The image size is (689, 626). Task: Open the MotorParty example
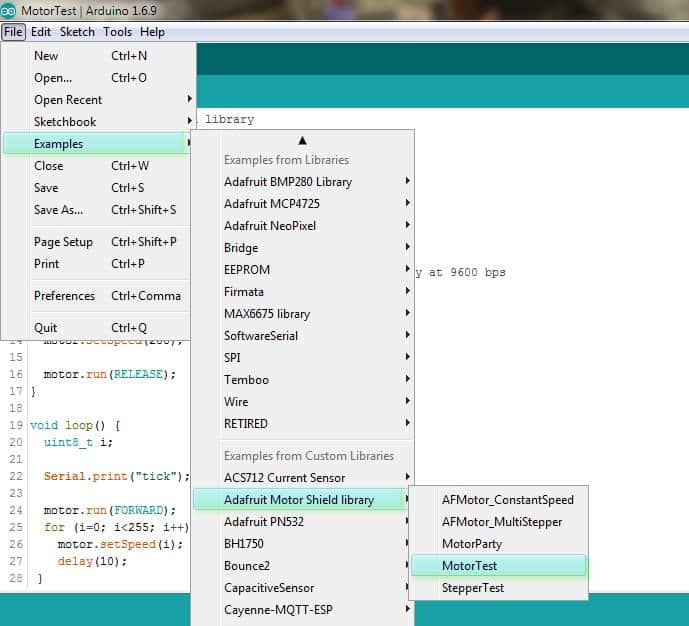tap(499, 543)
